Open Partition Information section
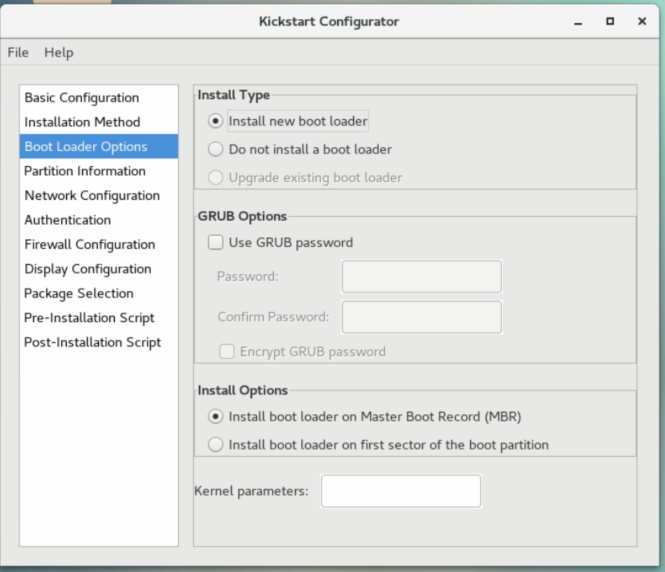This screenshot has height=572, width=665. click(x=98, y=171)
